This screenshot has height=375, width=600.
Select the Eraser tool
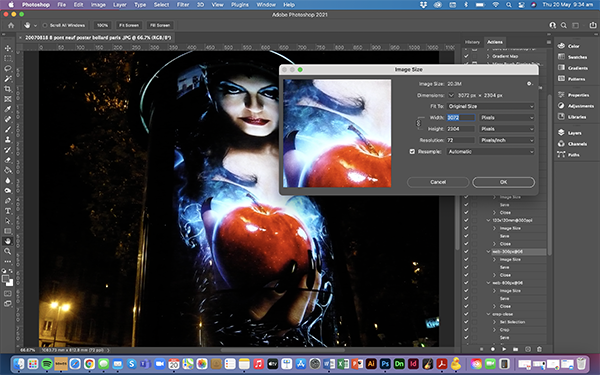point(8,160)
